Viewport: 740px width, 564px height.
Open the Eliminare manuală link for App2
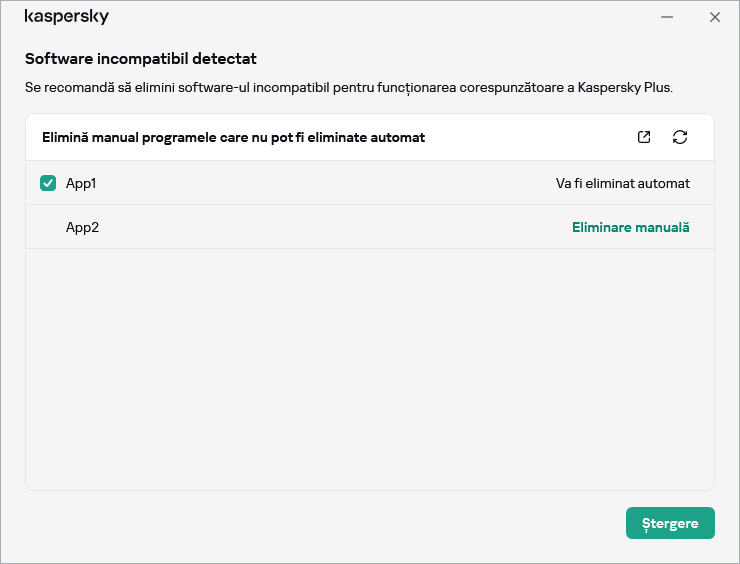coord(630,227)
